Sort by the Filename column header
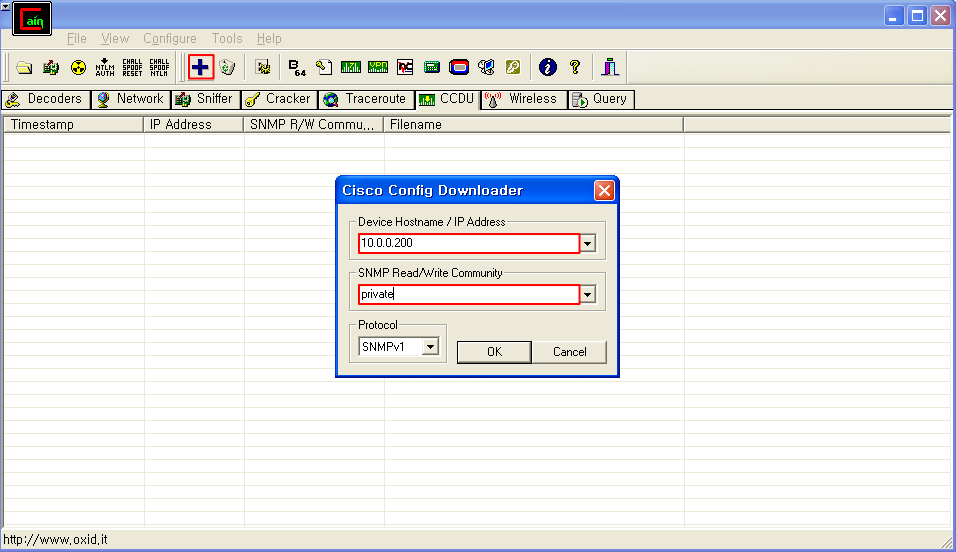Viewport: 956px width, 552px height. (533, 124)
